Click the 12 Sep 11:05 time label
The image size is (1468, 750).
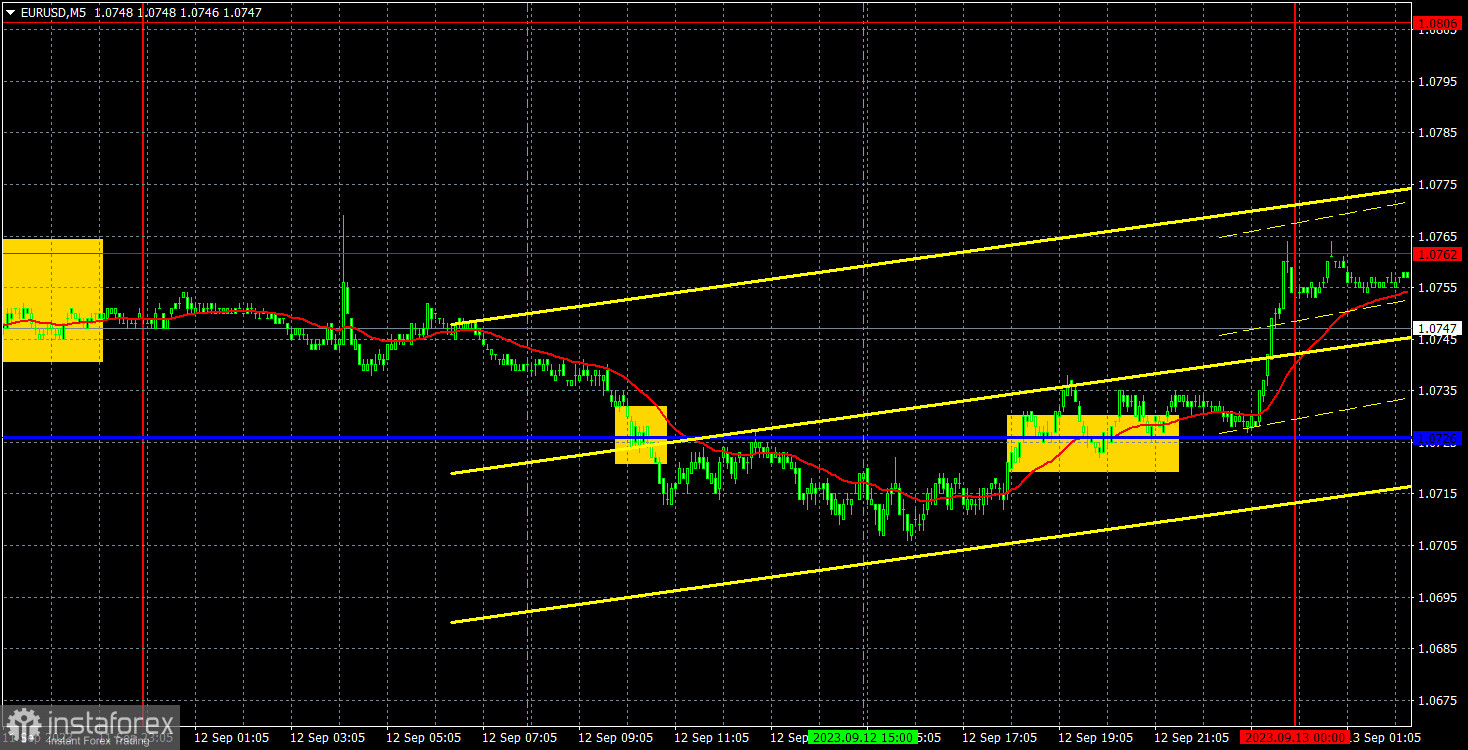711,737
